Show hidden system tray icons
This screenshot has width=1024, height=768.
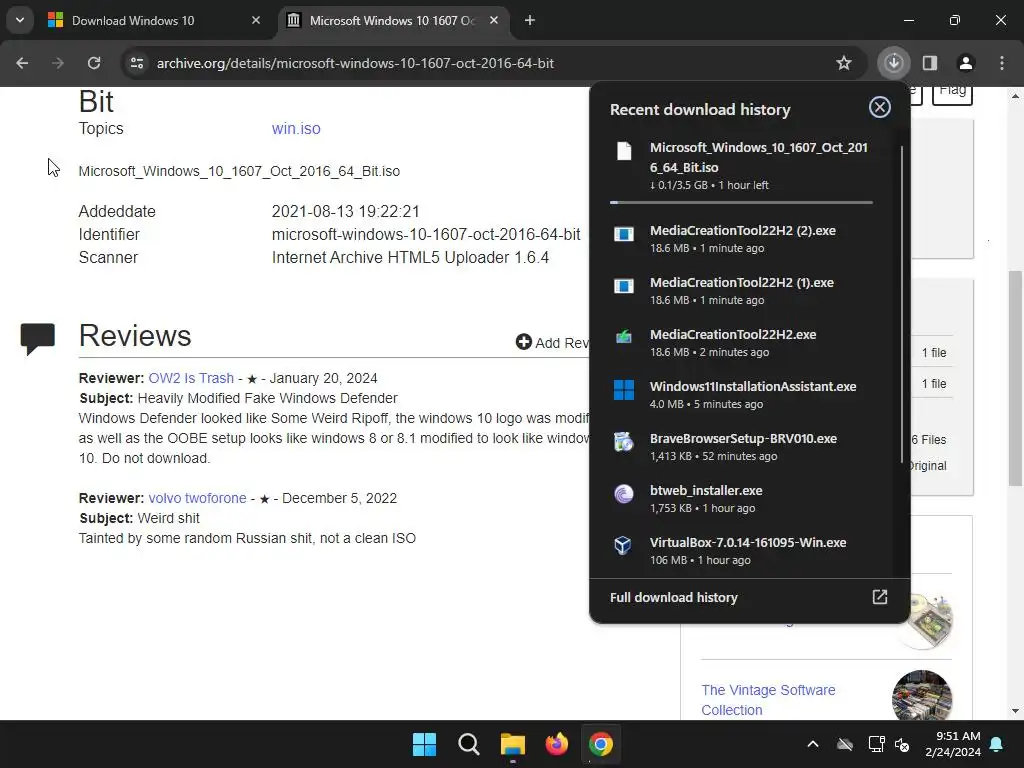click(812, 744)
